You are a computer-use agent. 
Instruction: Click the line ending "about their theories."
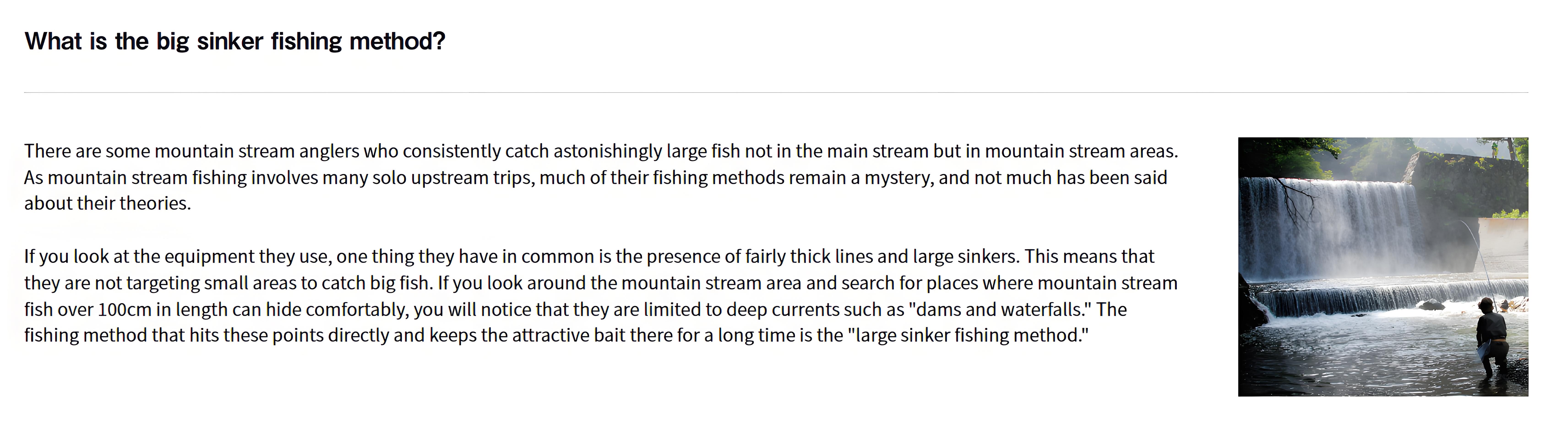[x=108, y=203]
